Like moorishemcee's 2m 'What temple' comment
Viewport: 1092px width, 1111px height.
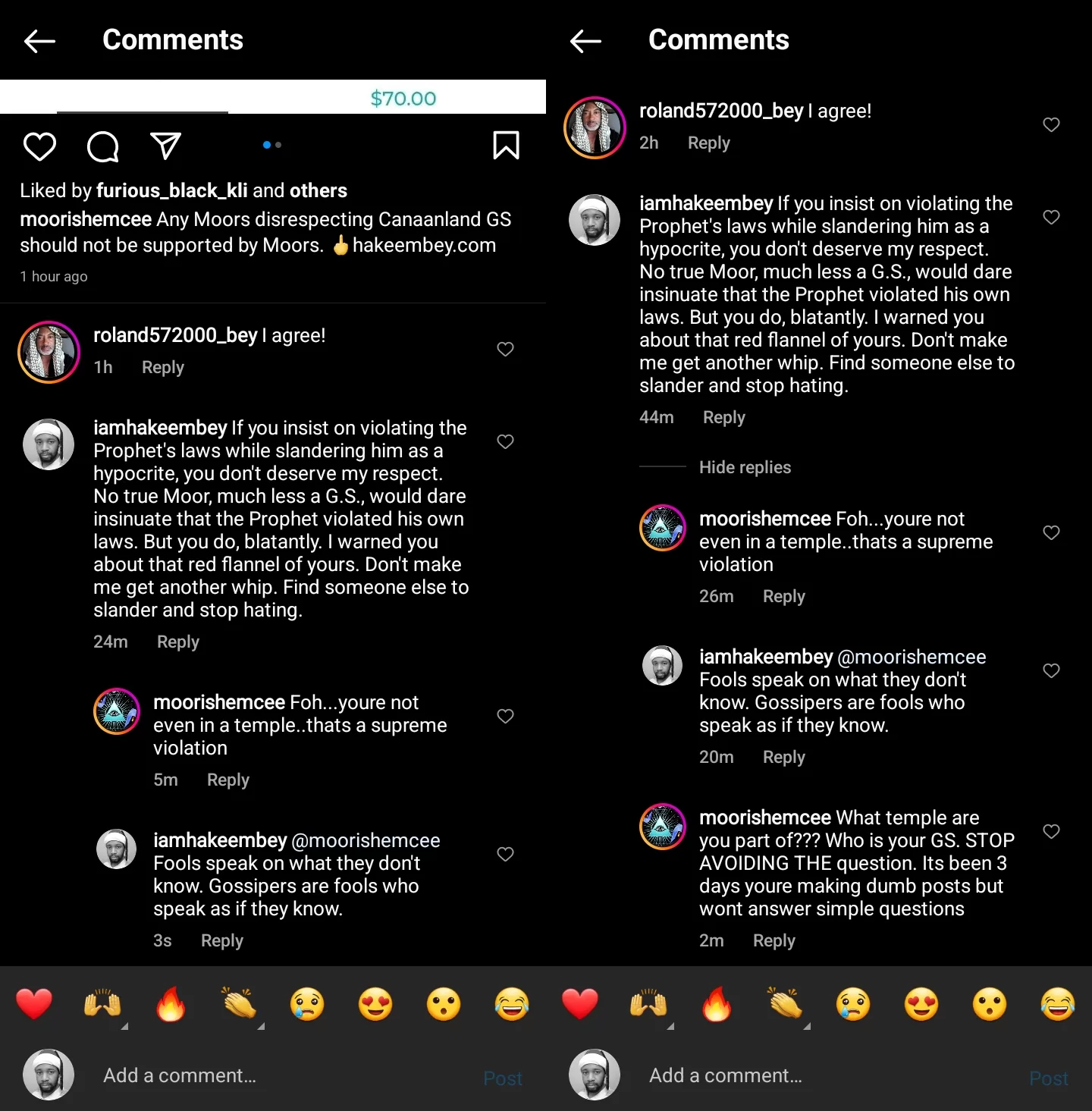pos(1051,831)
